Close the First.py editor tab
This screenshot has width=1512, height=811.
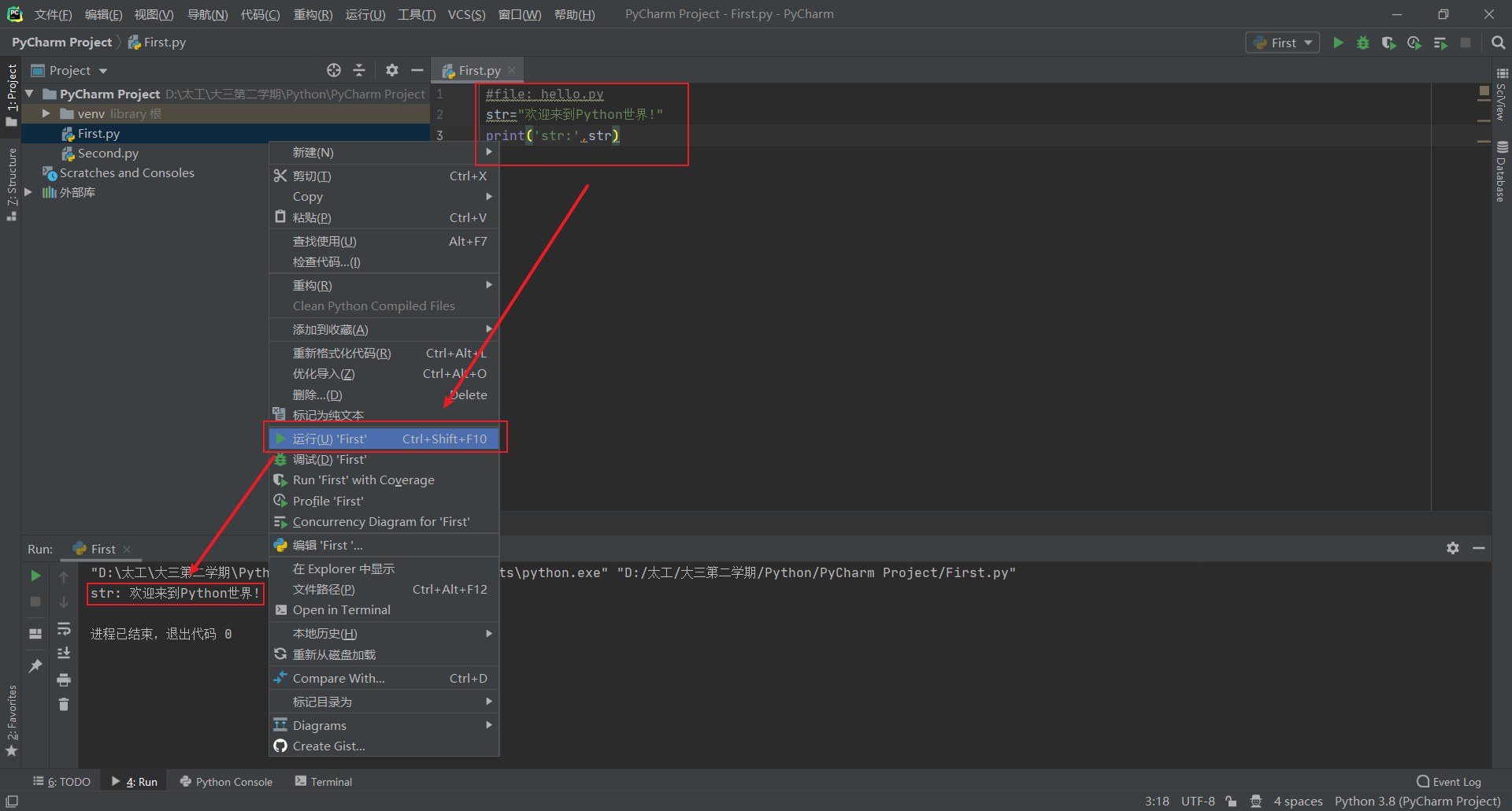point(512,70)
